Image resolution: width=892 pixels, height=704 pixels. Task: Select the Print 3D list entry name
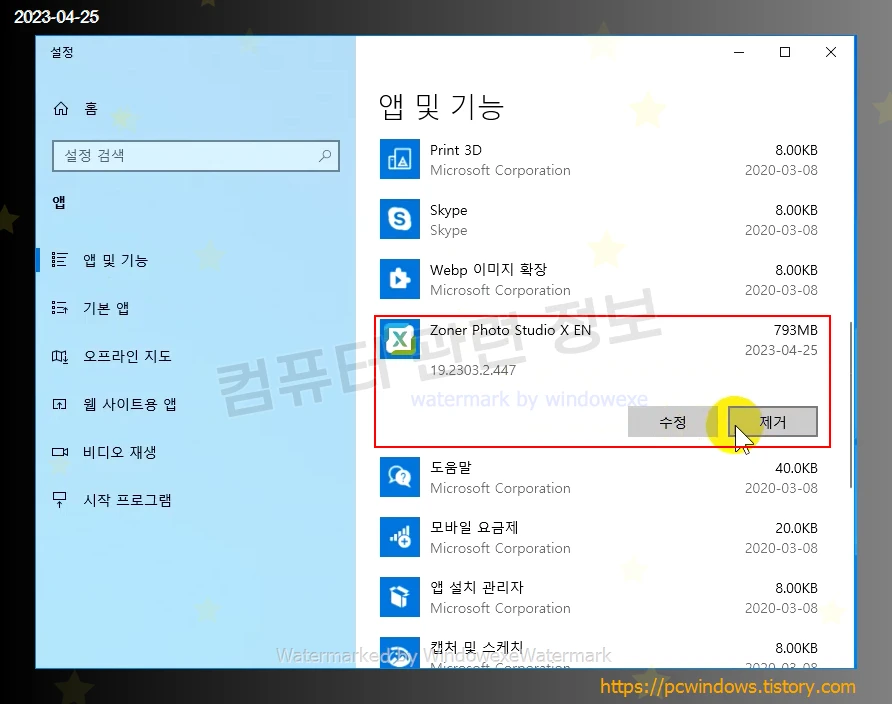pos(456,150)
